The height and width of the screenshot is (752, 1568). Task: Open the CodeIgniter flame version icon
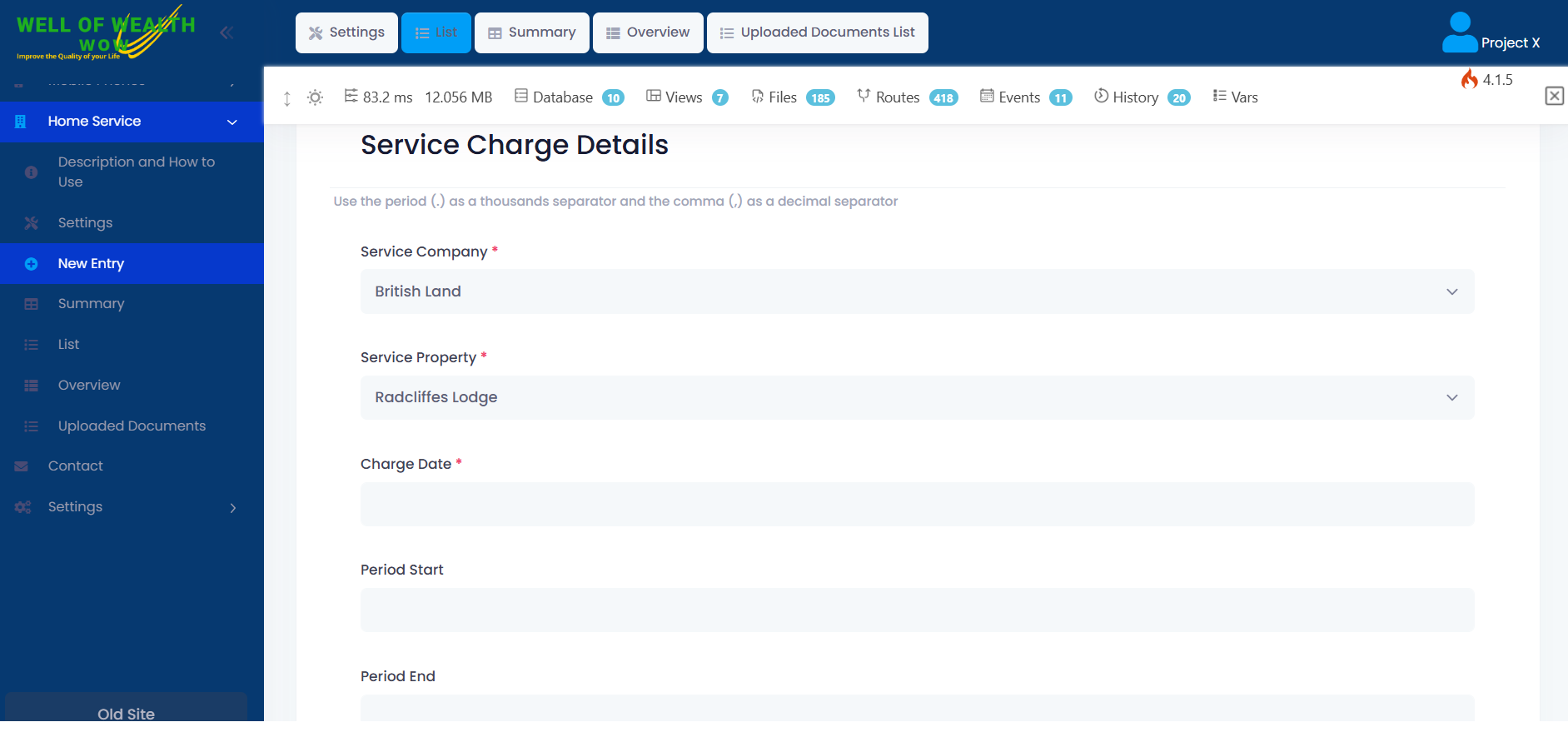pyautogui.click(x=1470, y=79)
